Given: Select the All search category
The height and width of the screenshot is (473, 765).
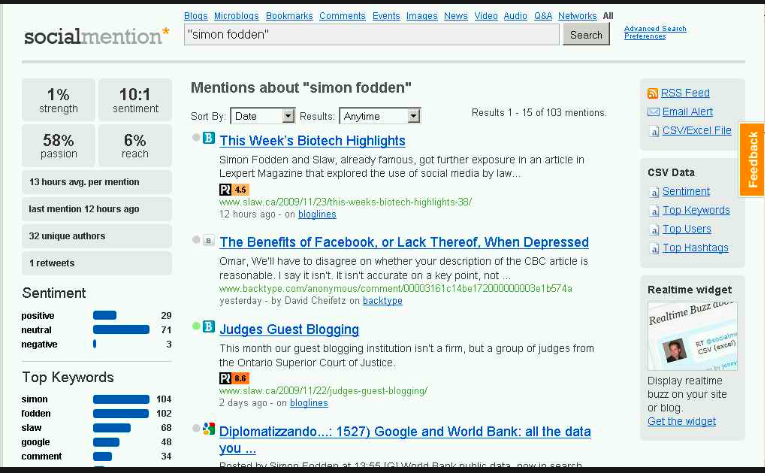Looking at the screenshot, I should [x=607, y=16].
